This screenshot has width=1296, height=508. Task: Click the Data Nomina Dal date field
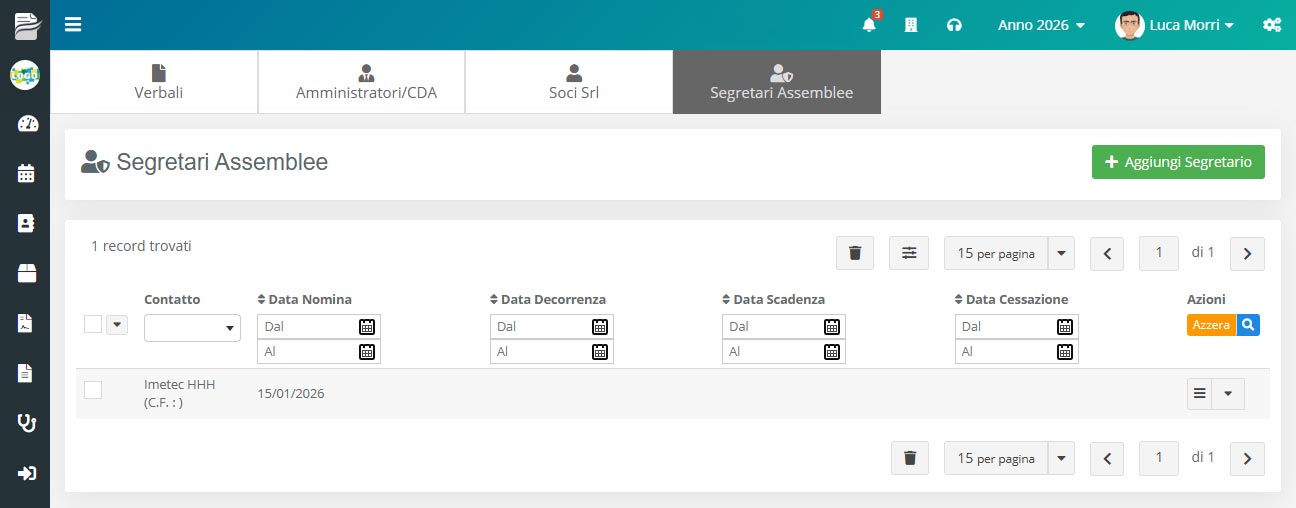click(x=308, y=326)
